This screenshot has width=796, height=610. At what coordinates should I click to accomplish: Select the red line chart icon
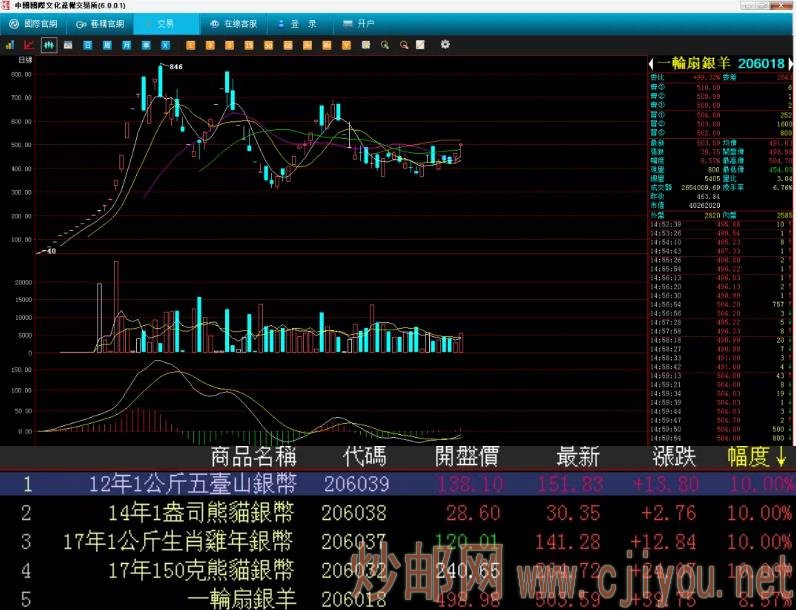tap(29, 45)
